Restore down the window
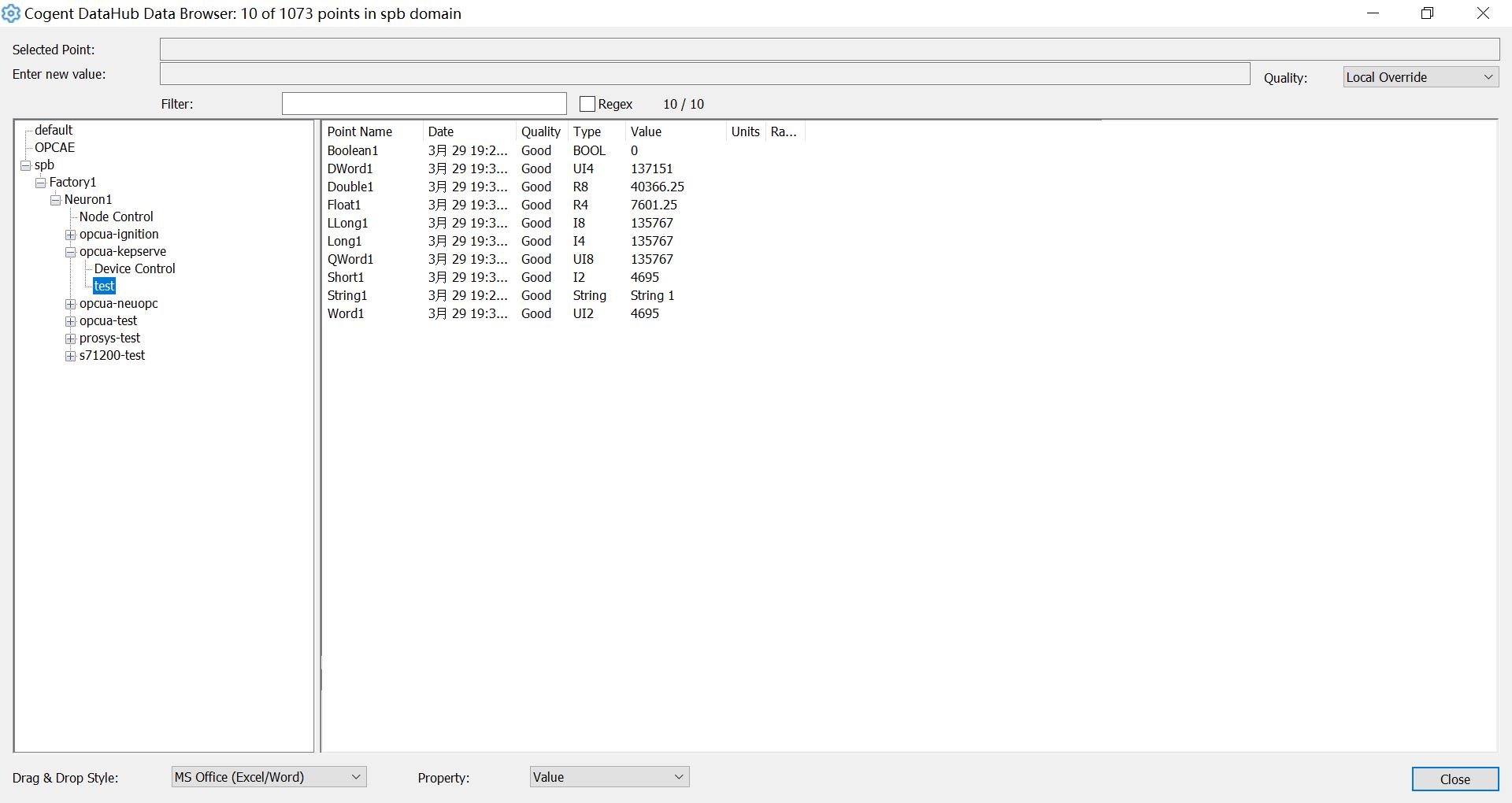Viewport: 1512px width, 803px height. tap(1427, 13)
